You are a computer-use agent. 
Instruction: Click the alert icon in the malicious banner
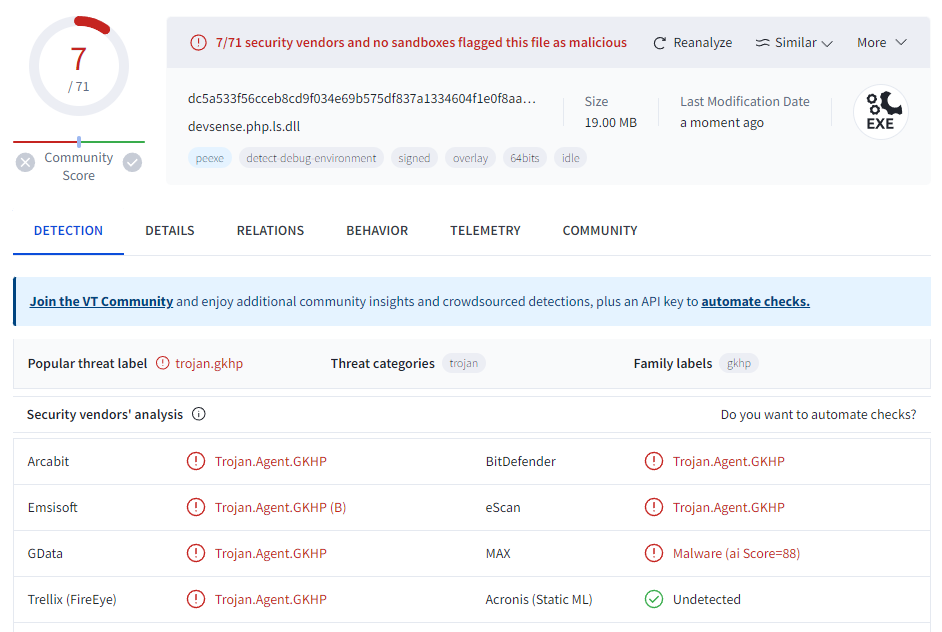[198, 43]
